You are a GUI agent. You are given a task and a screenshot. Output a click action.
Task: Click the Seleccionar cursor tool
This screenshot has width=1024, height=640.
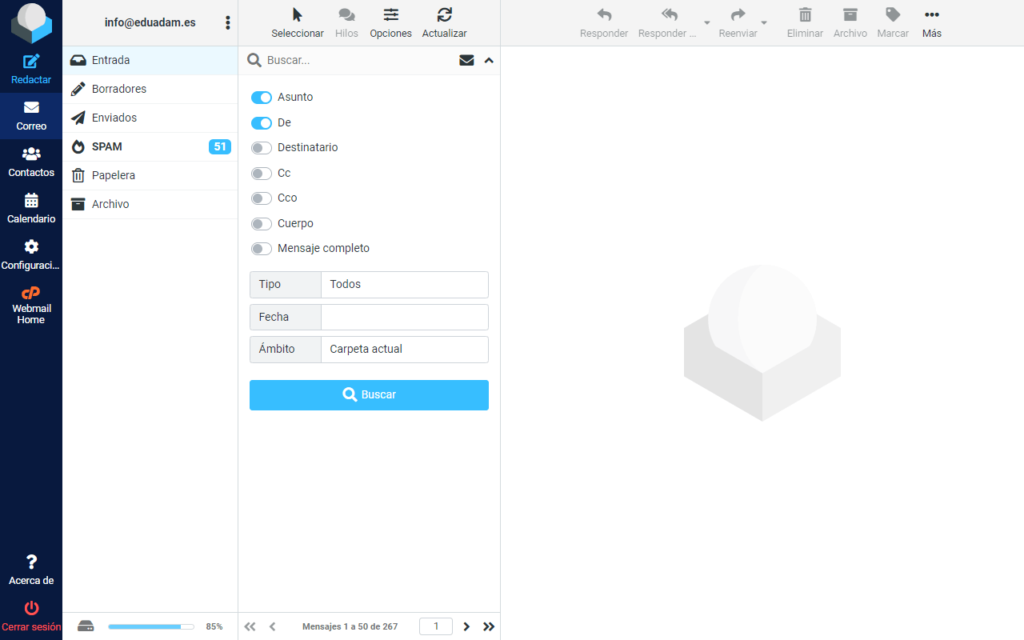297,15
